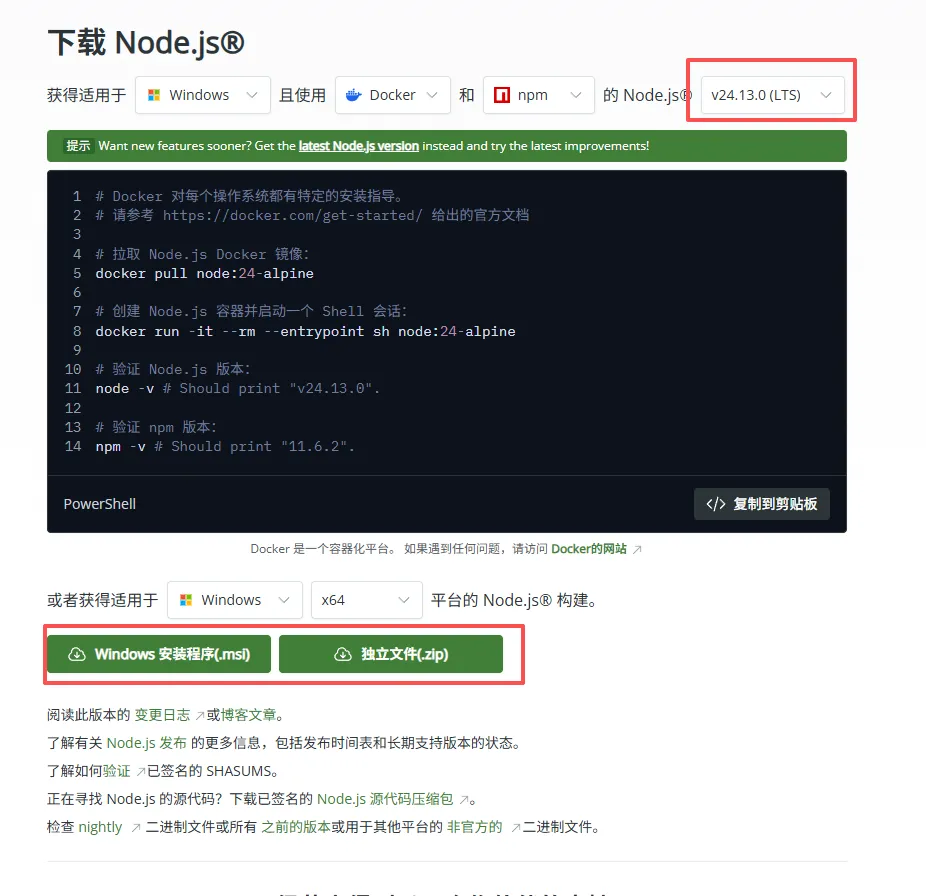Open the Docker install method dropdown
Image resolution: width=926 pixels, height=896 pixels.
click(x=393, y=95)
